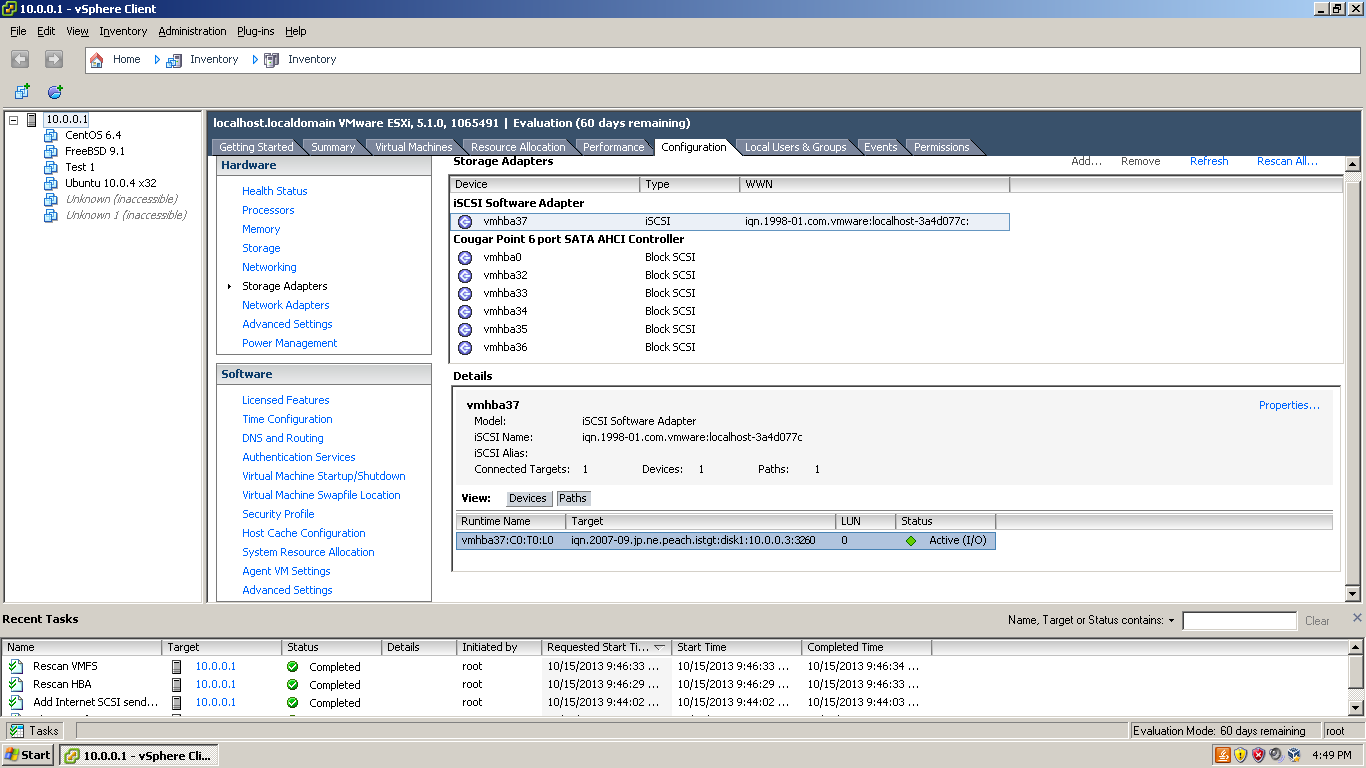
Task: Open adapter Properties link
Action: 1289,405
